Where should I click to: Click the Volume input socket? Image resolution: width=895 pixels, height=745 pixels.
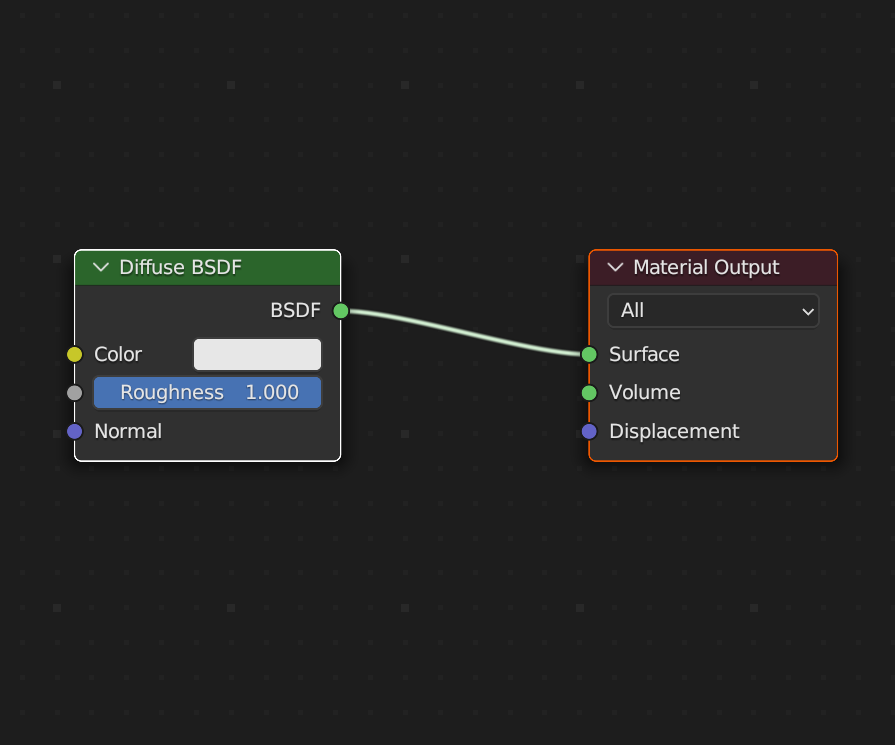click(588, 393)
